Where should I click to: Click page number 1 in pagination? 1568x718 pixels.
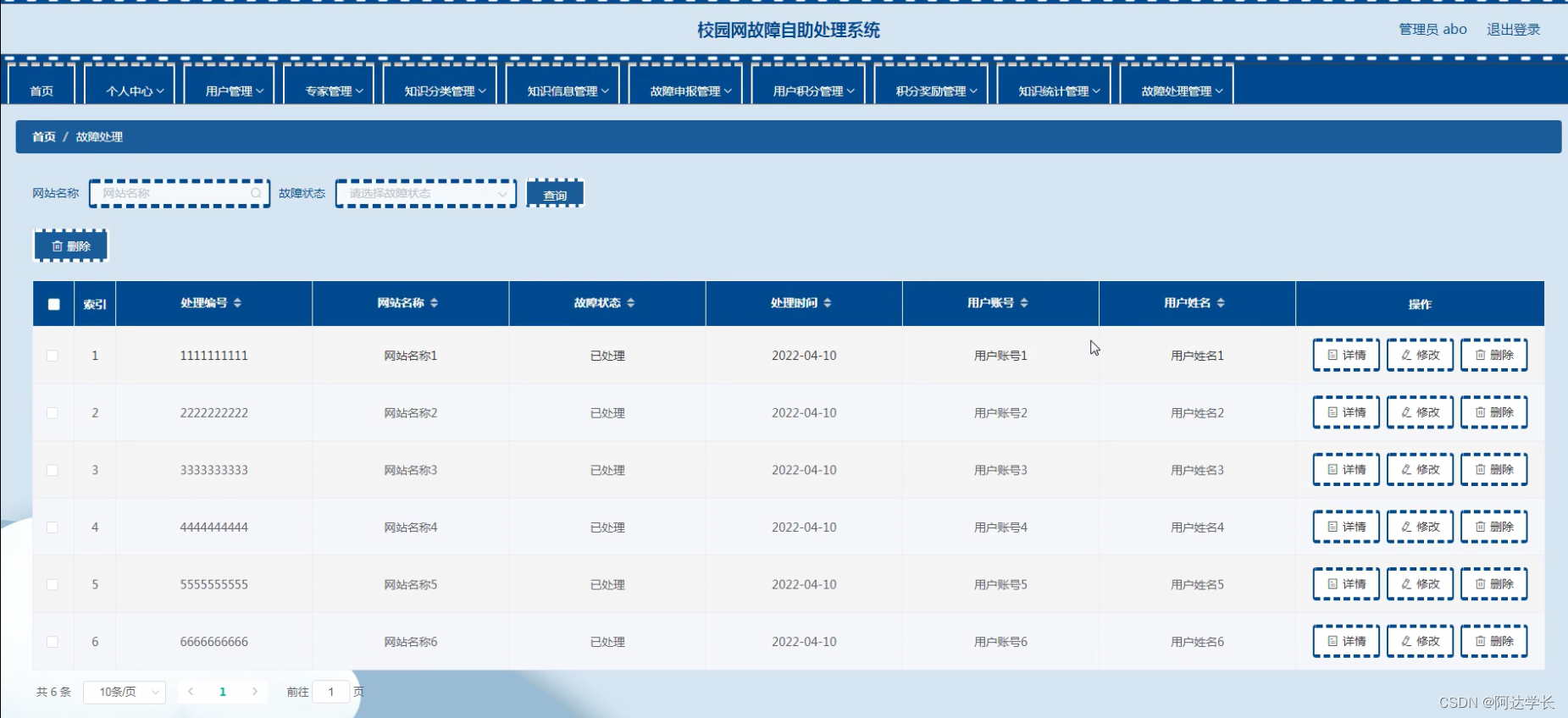(223, 692)
